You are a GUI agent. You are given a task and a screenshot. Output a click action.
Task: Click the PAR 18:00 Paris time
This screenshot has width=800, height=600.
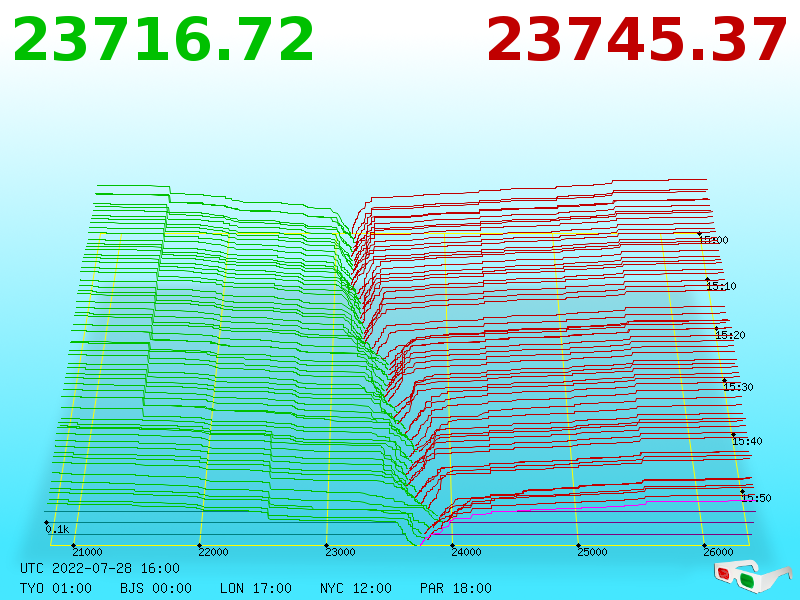tap(456, 588)
